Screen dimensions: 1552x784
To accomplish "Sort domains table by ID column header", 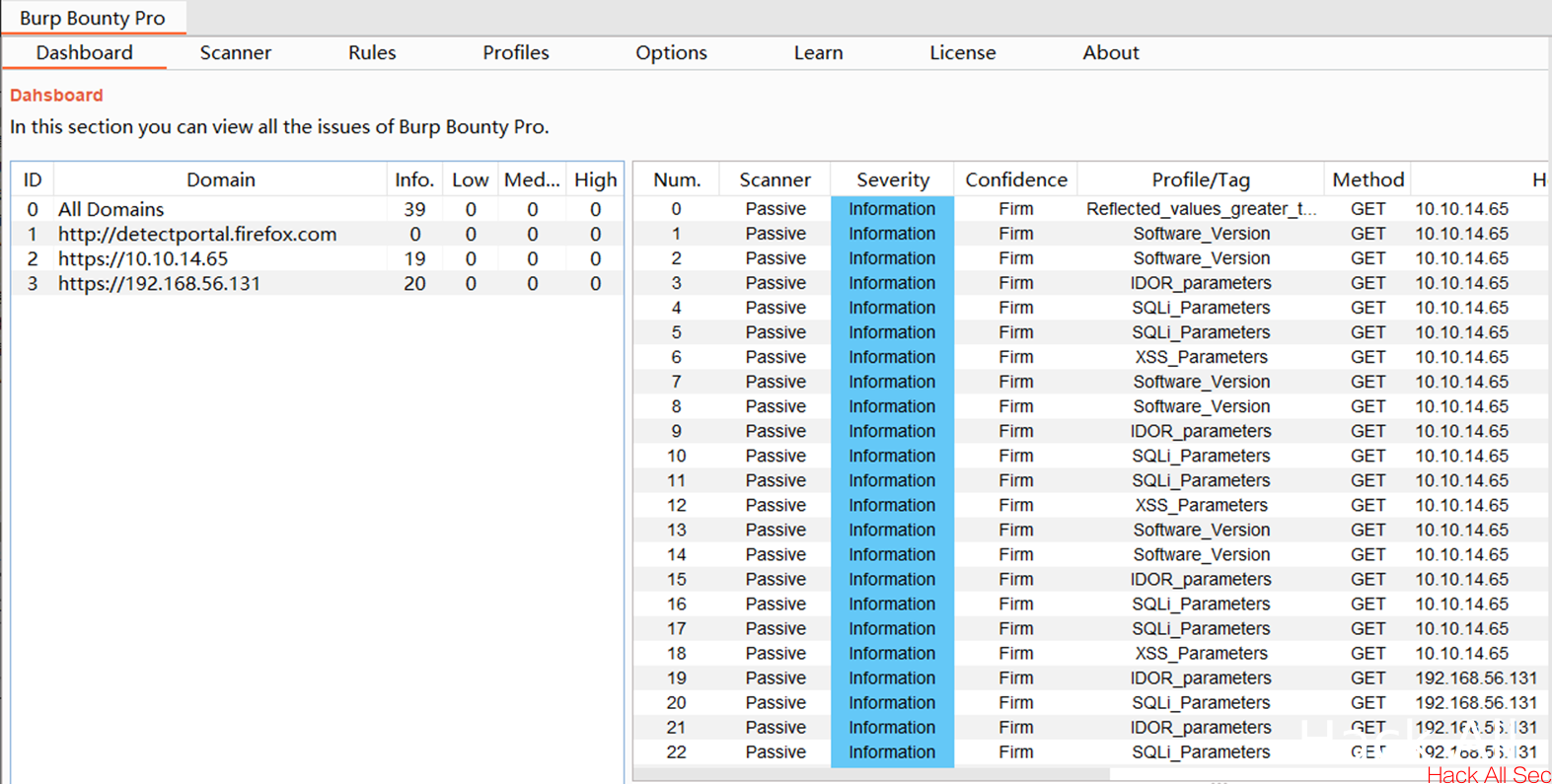I will 33,179.
